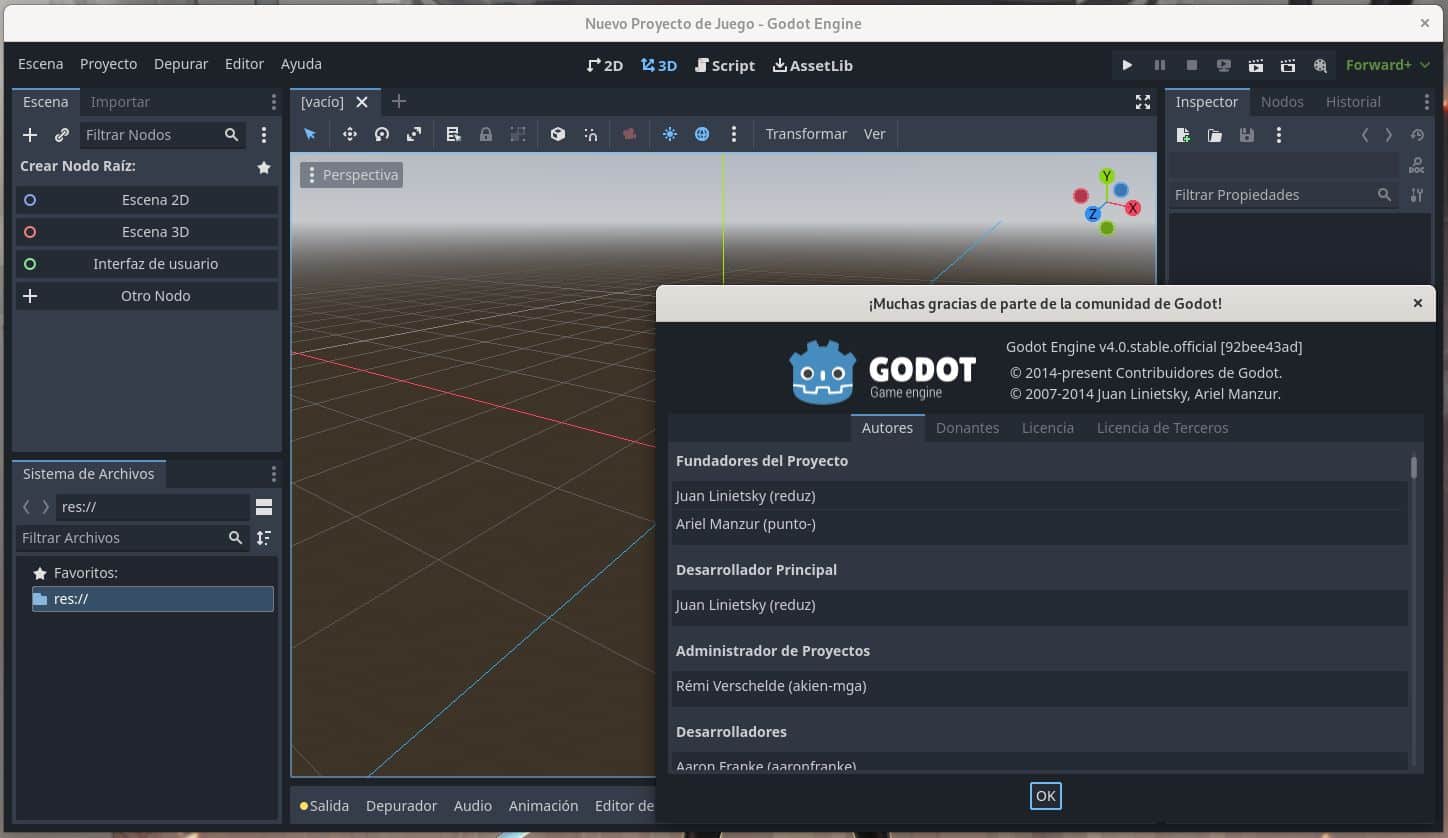Click the lock selected node icon

click(x=486, y=134)
